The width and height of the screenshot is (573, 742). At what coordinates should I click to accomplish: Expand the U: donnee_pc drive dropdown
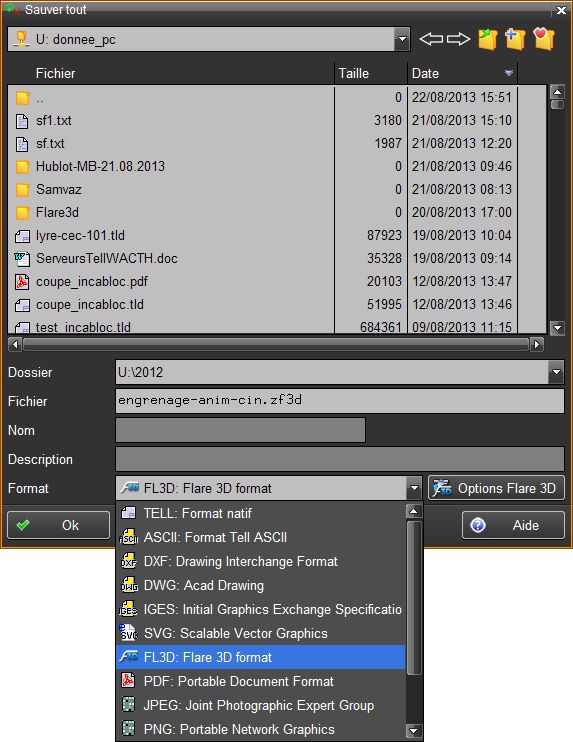point(402,39)
